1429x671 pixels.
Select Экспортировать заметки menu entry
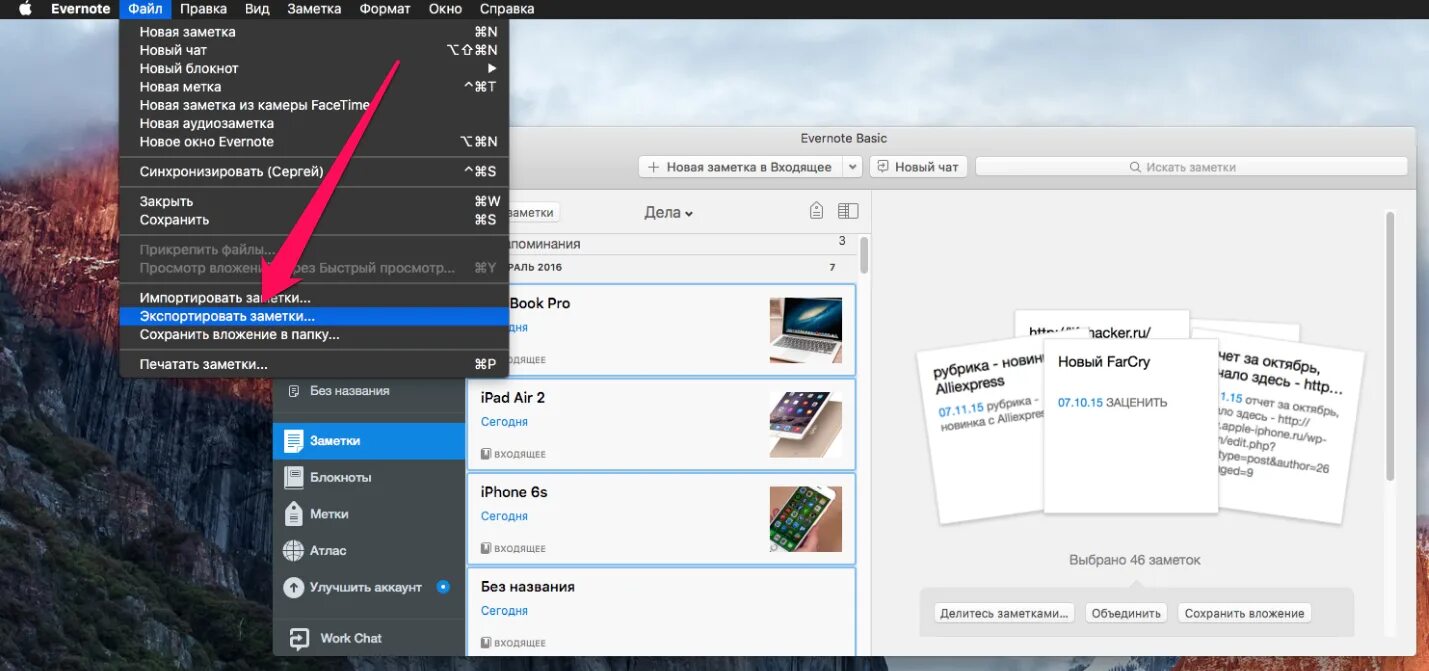pyautogui.click(x=314, y=316)
